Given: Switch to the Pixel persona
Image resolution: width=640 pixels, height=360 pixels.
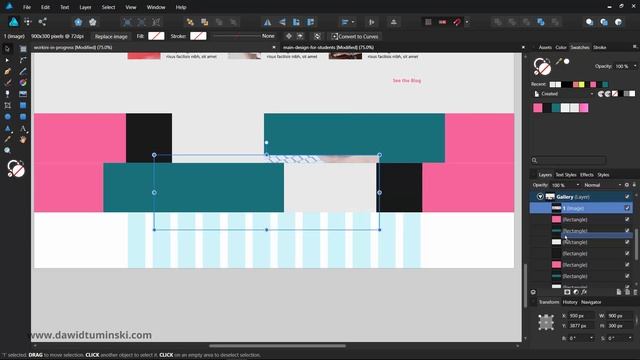Looking at the screenshot, I should click(x=27, y=22).
